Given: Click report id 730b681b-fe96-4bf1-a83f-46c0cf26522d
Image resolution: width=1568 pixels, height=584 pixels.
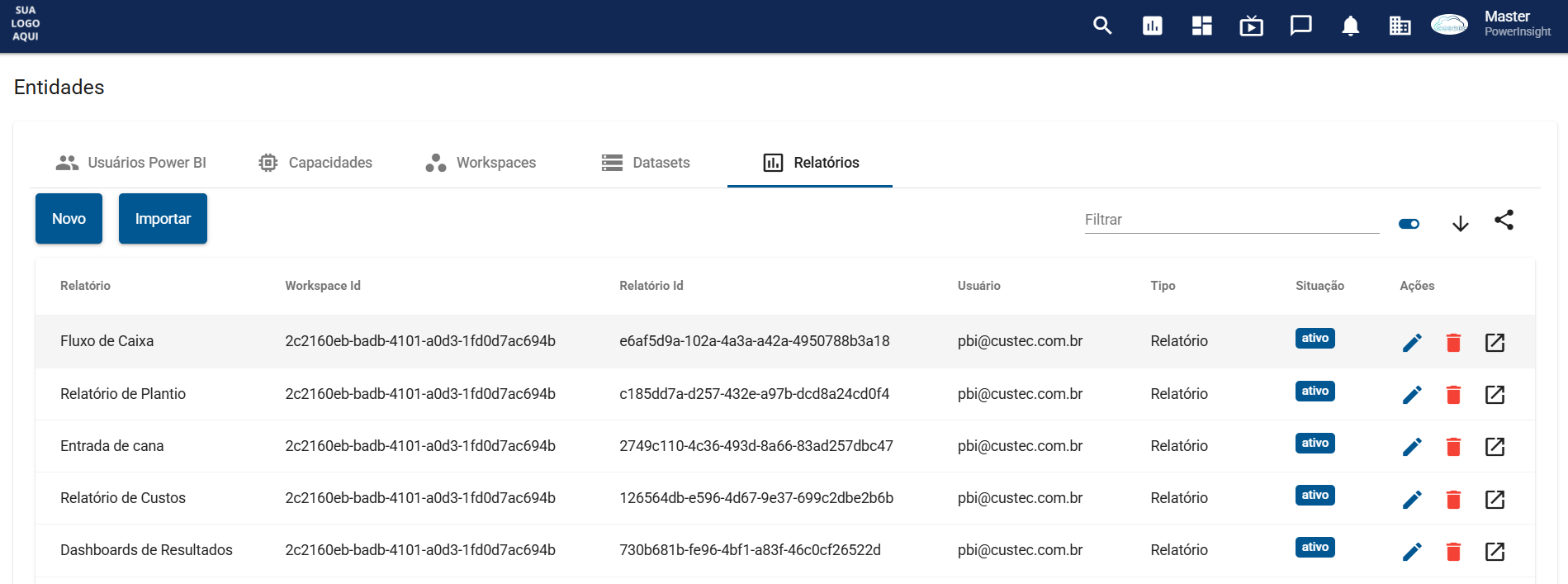Looking at the screenshot, I should click(751, 550).
